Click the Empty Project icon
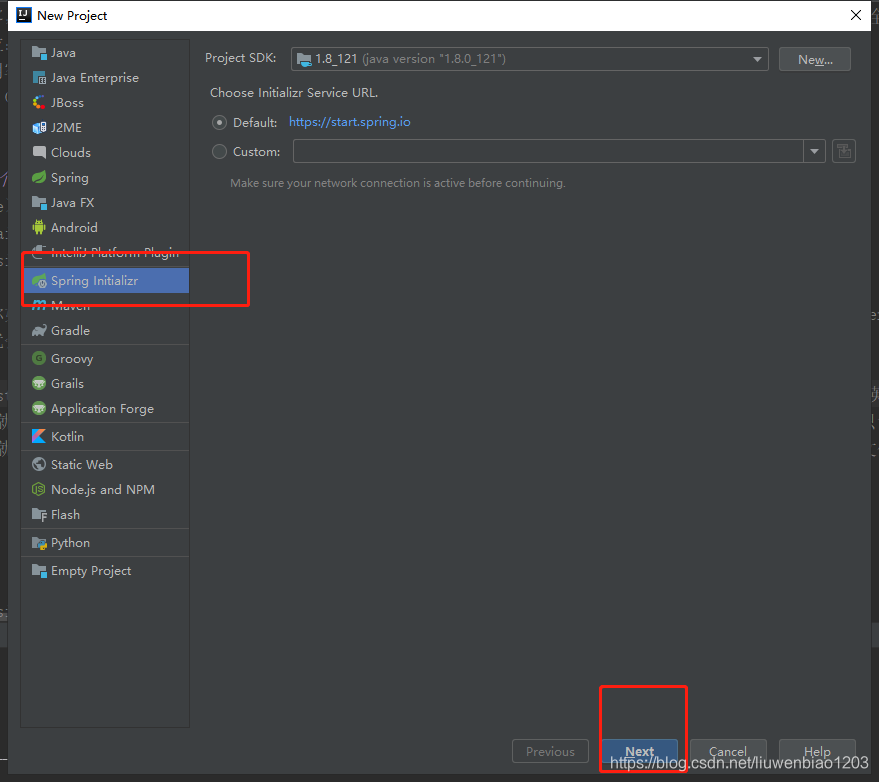 (x=39, y=571)
